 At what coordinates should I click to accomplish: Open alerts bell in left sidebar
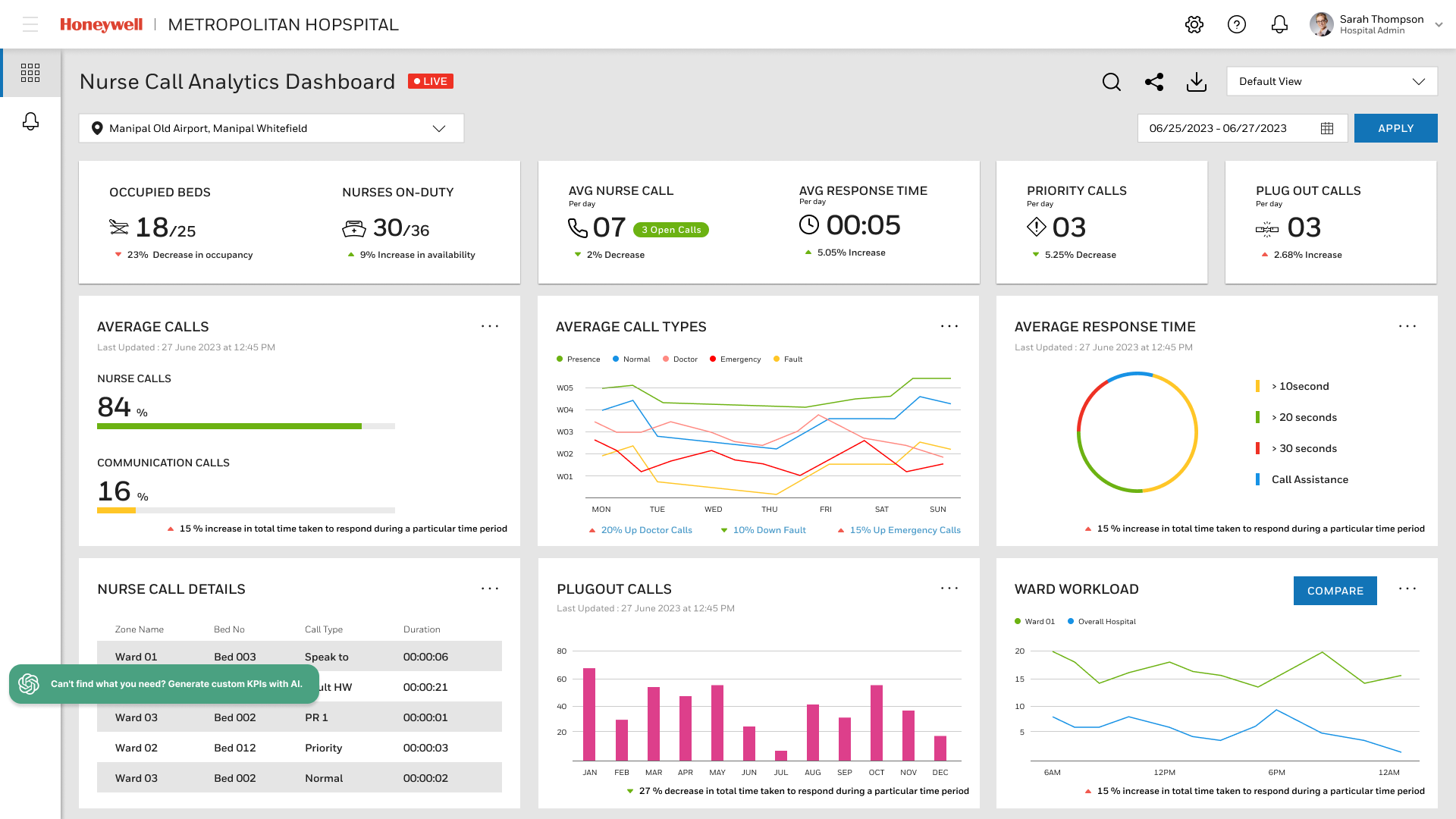tap(30, 121)
